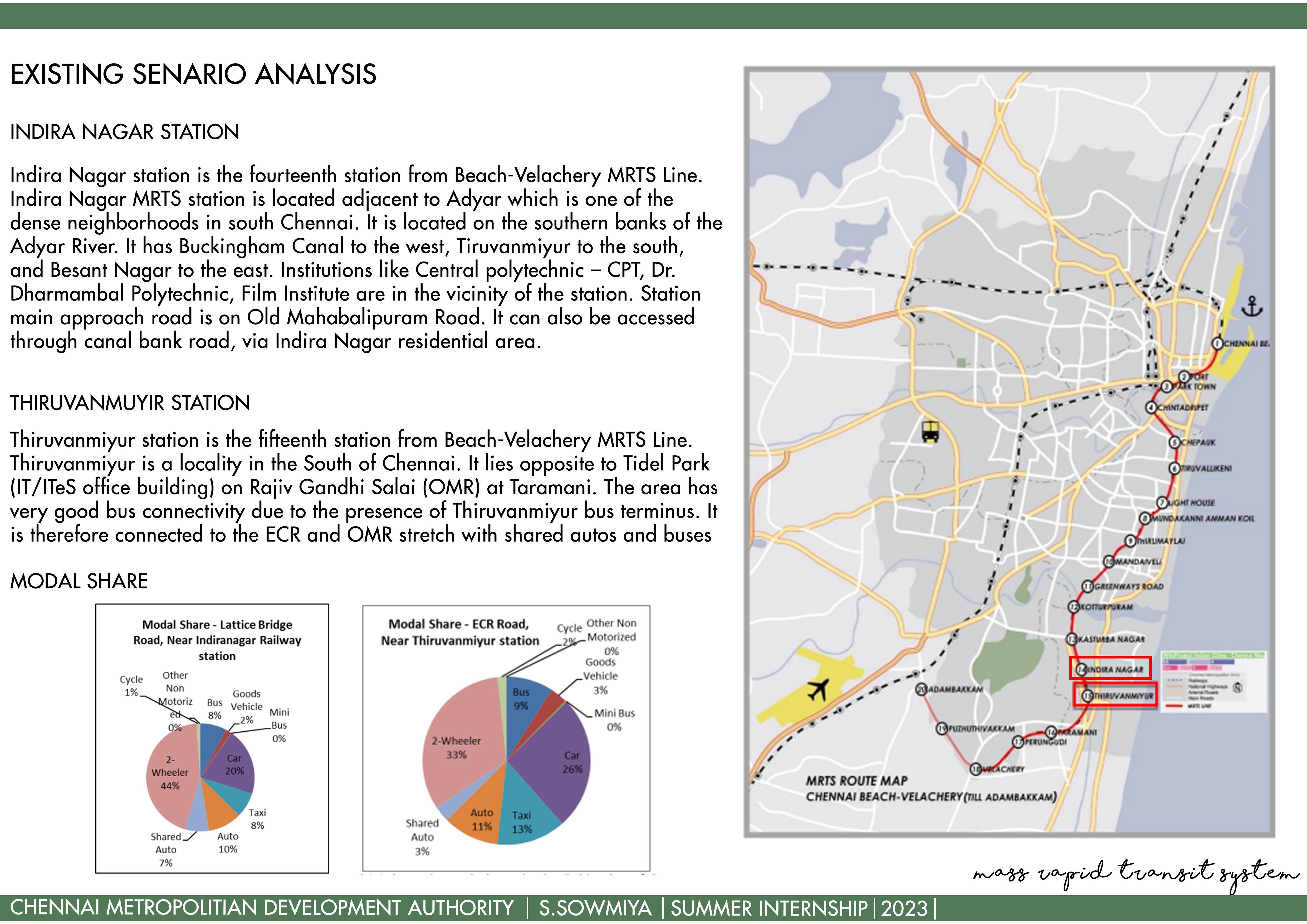Click station marker 1 Chennai Beach

(1218, 344)
